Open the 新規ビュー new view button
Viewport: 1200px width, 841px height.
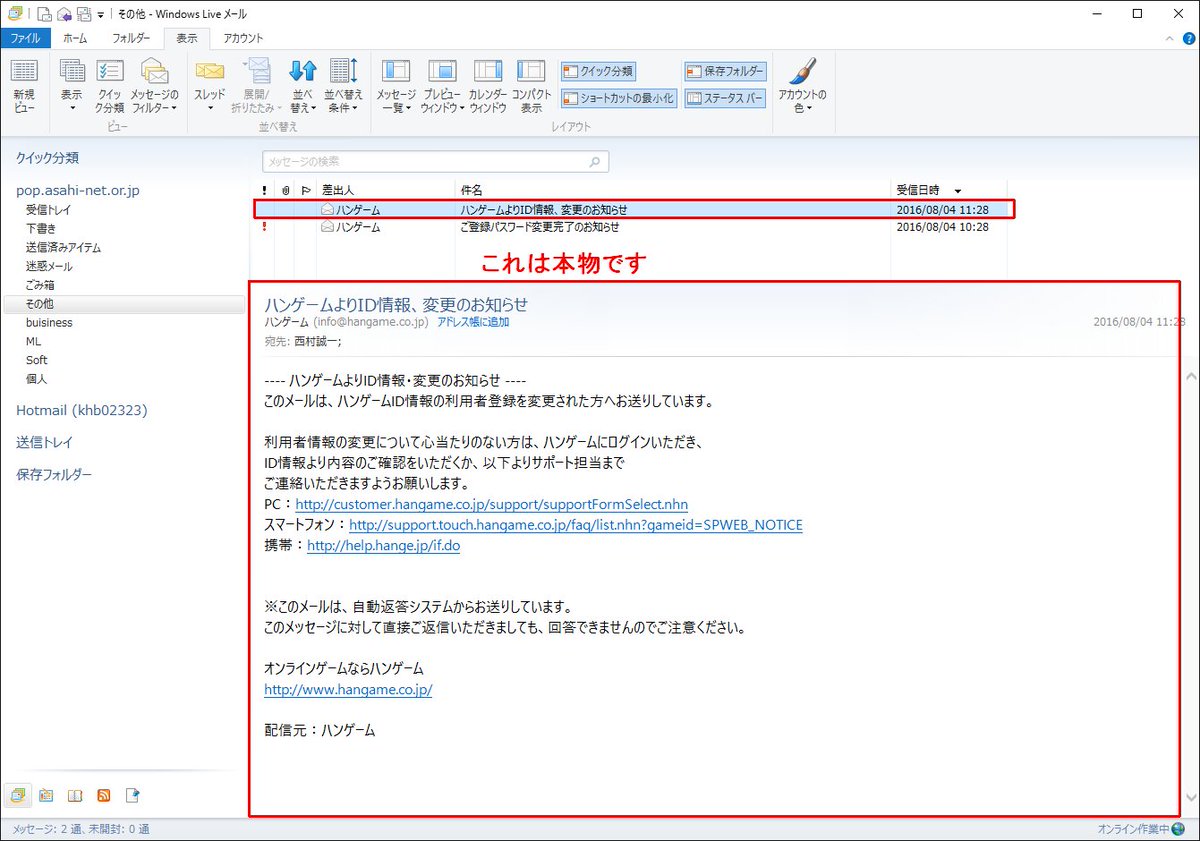click(x=24, y=86)
